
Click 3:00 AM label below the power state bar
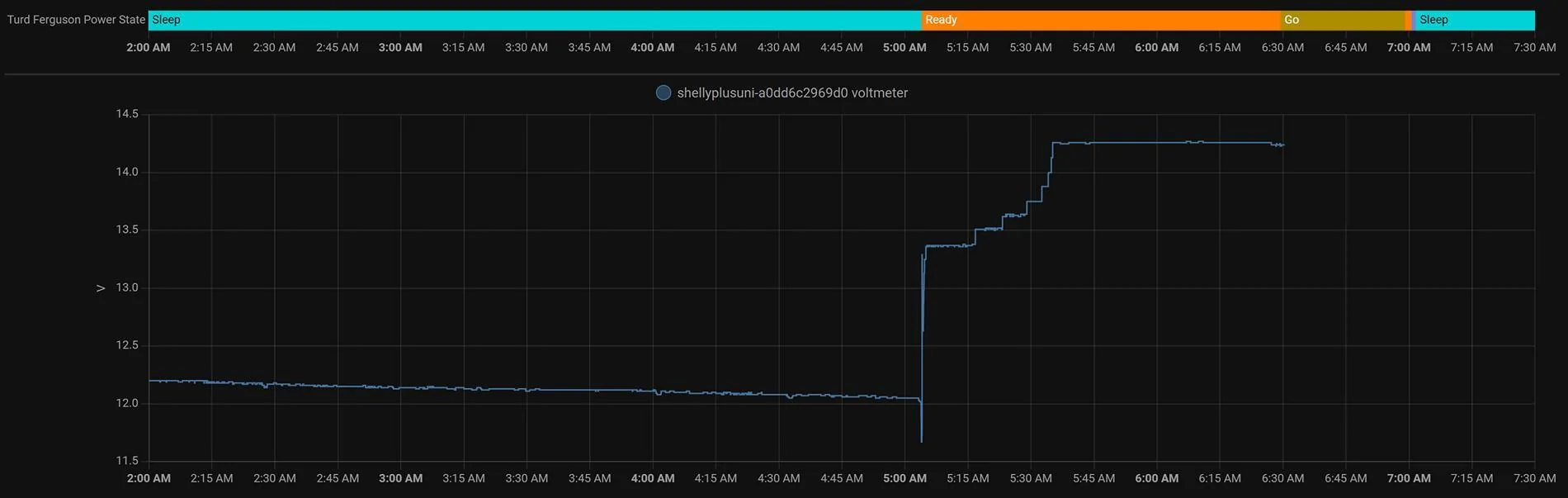pos(400,48)
